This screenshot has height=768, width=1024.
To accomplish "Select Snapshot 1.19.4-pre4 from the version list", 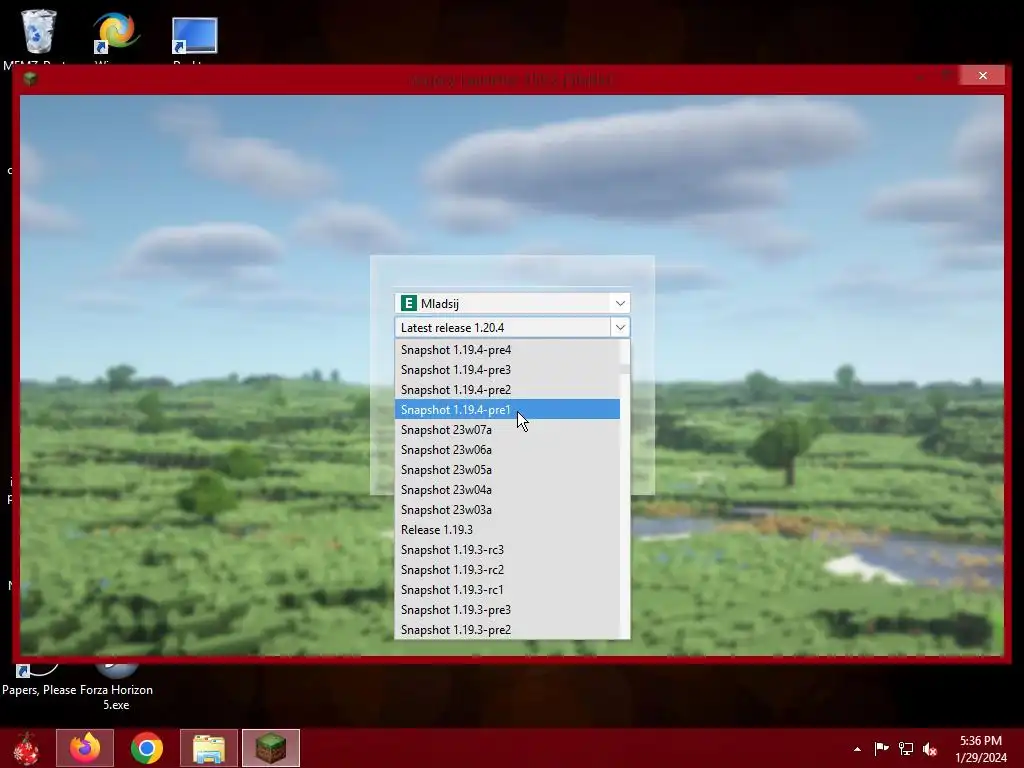I will coord(507,349).
